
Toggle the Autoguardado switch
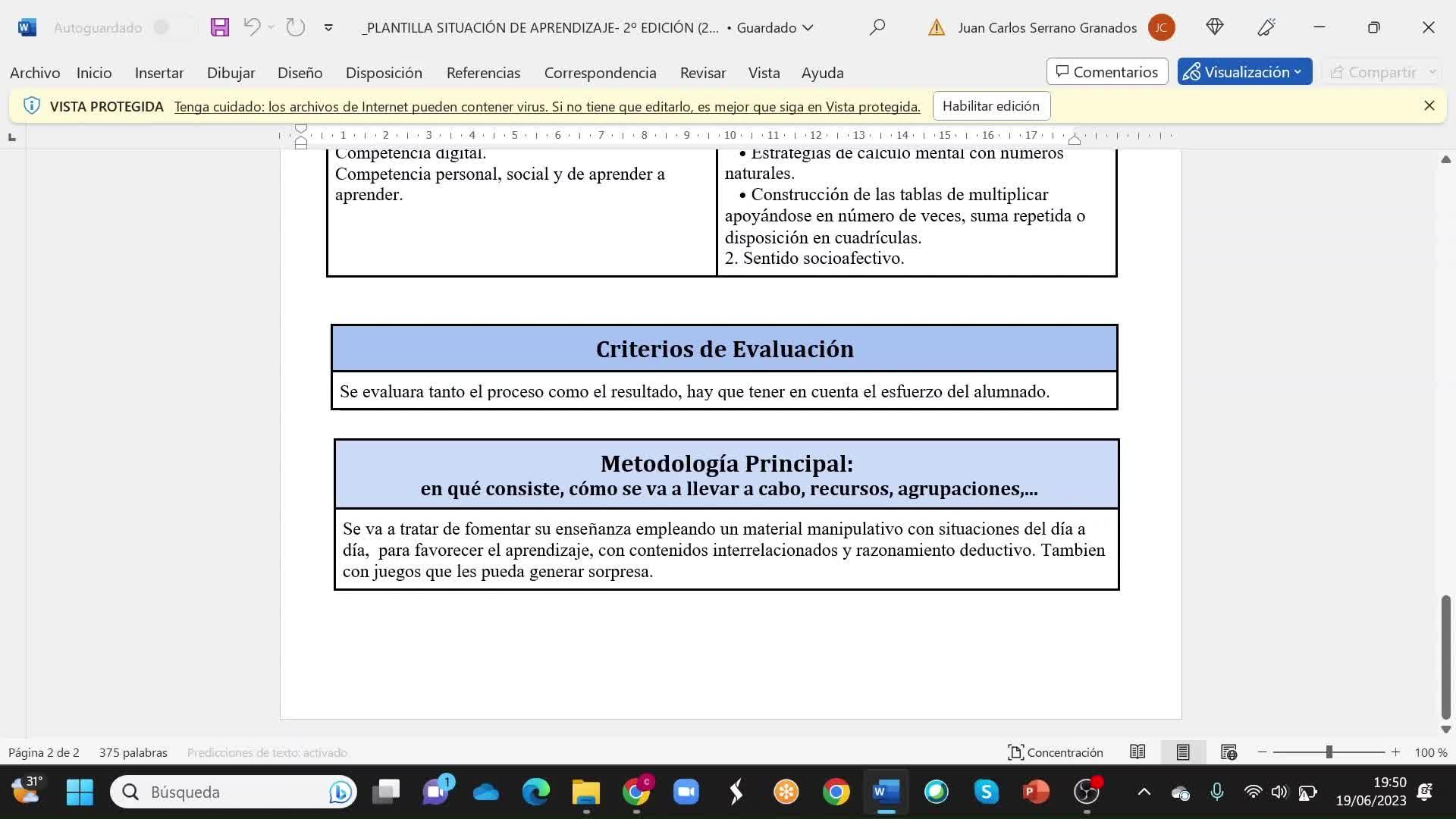click(x=169, y=27)
